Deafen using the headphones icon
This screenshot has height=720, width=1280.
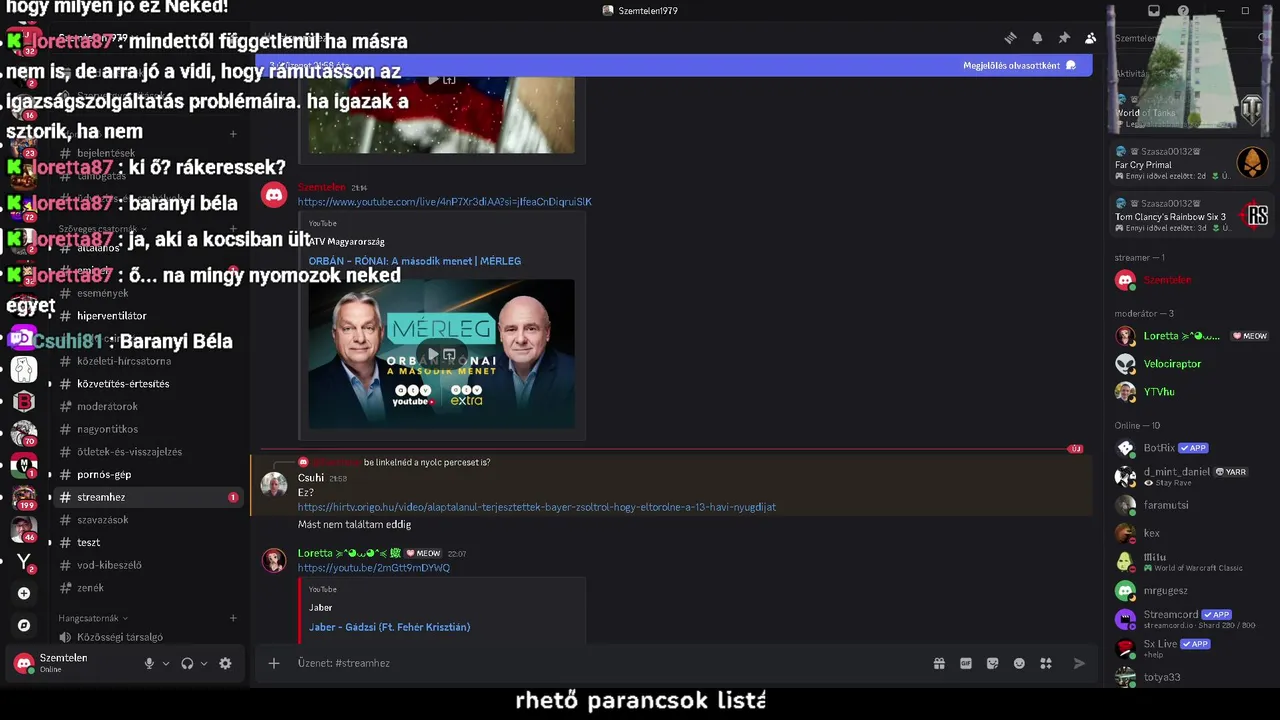[187, 663]
